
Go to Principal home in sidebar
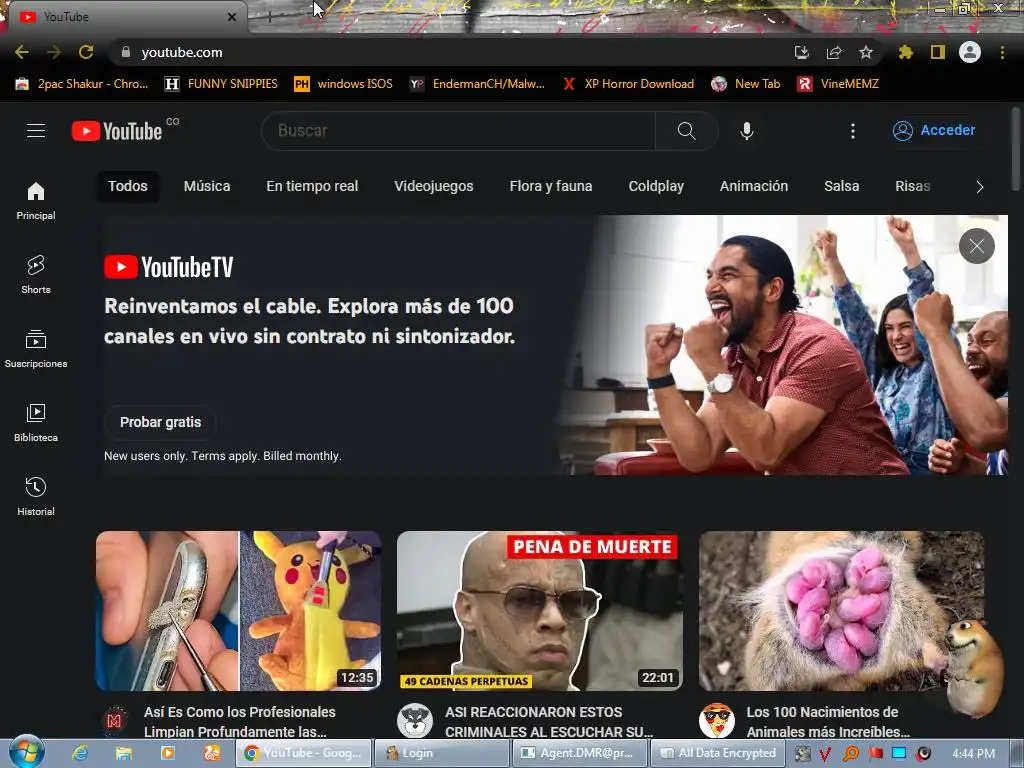click(36, 200)
